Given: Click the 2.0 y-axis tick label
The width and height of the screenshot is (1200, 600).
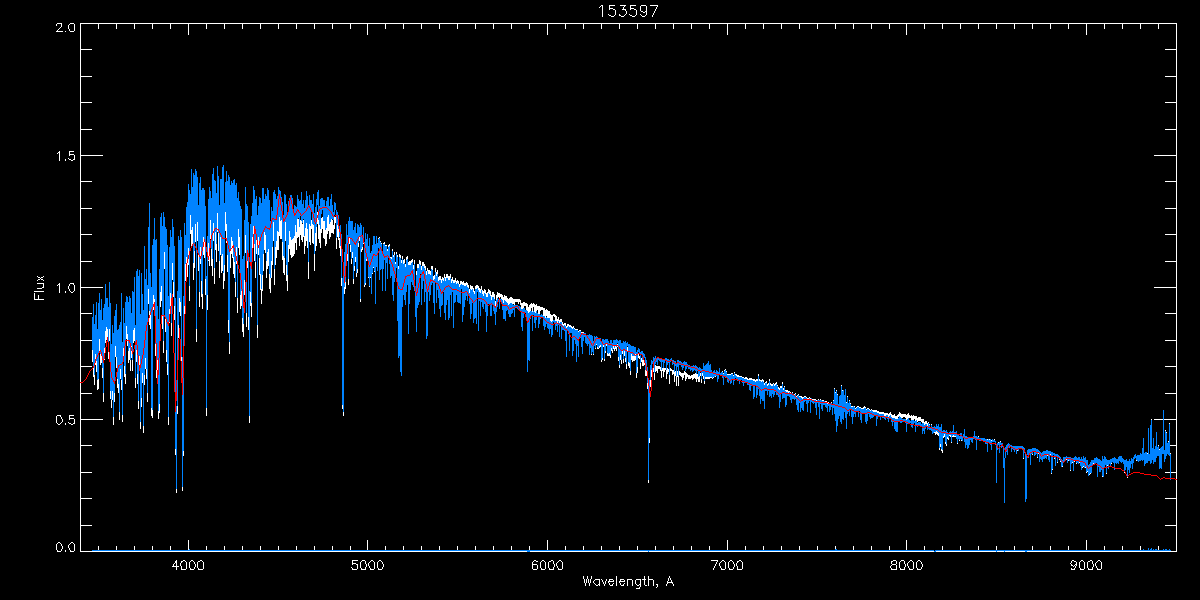Looking at the screenshot, I should 64,28.
